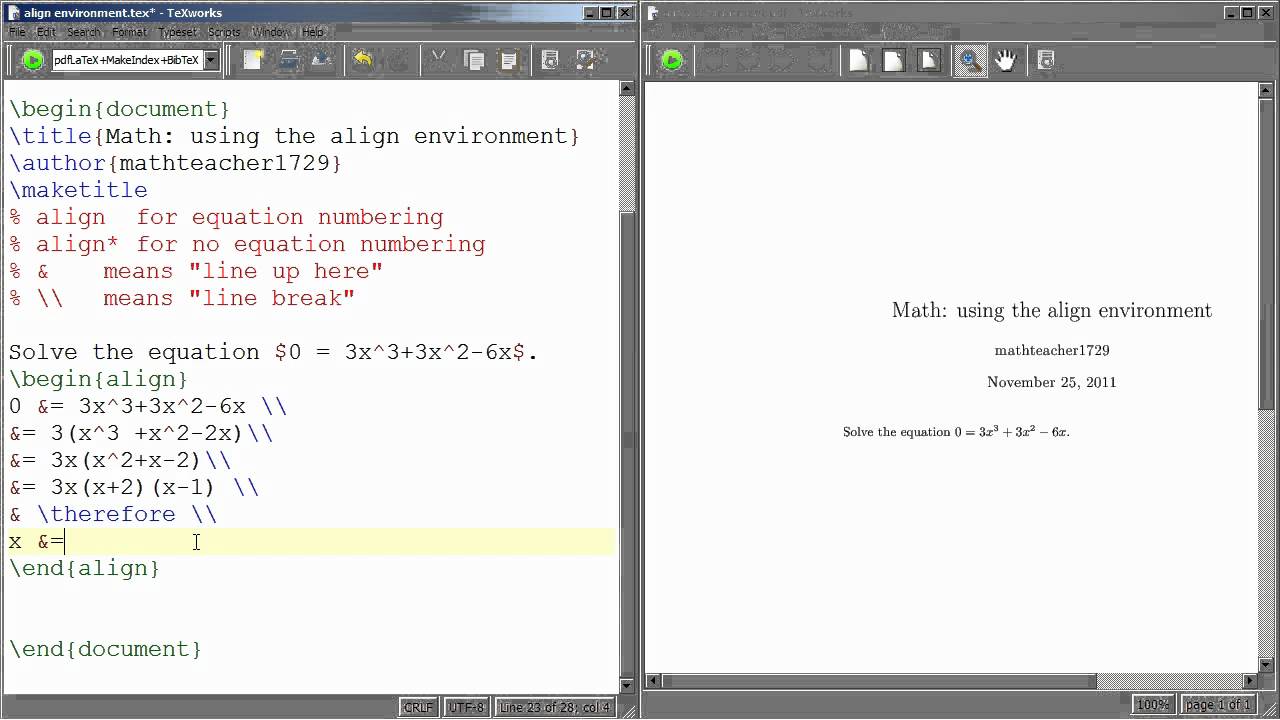Click the Paste clipboard icon
The width and height of the screenshot is (1280, 720).
click(x=509, y=60)
